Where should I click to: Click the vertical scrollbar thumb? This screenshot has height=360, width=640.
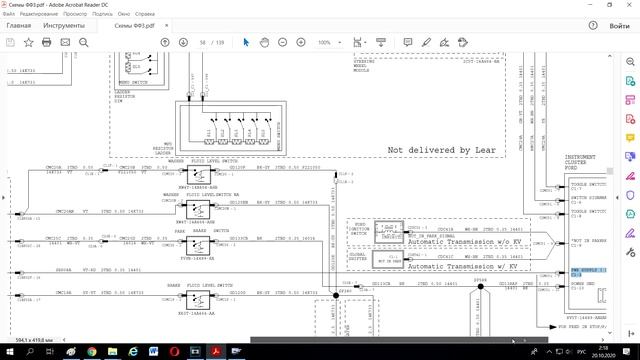point(610,171)
